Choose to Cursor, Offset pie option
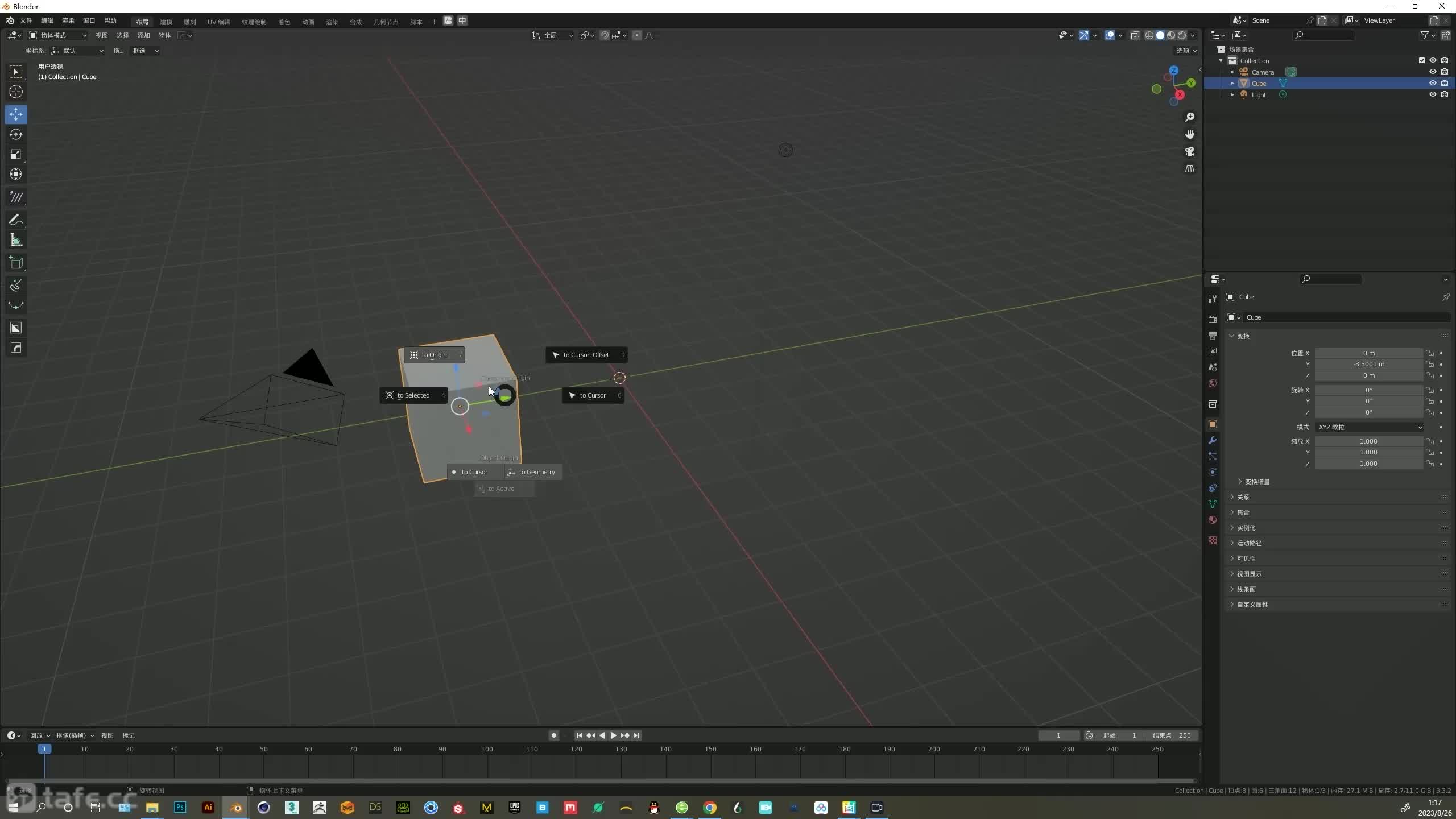Image resolution: width=1456 pixels, height=819 pixels. pyautogui.click(x=586, y=355)
